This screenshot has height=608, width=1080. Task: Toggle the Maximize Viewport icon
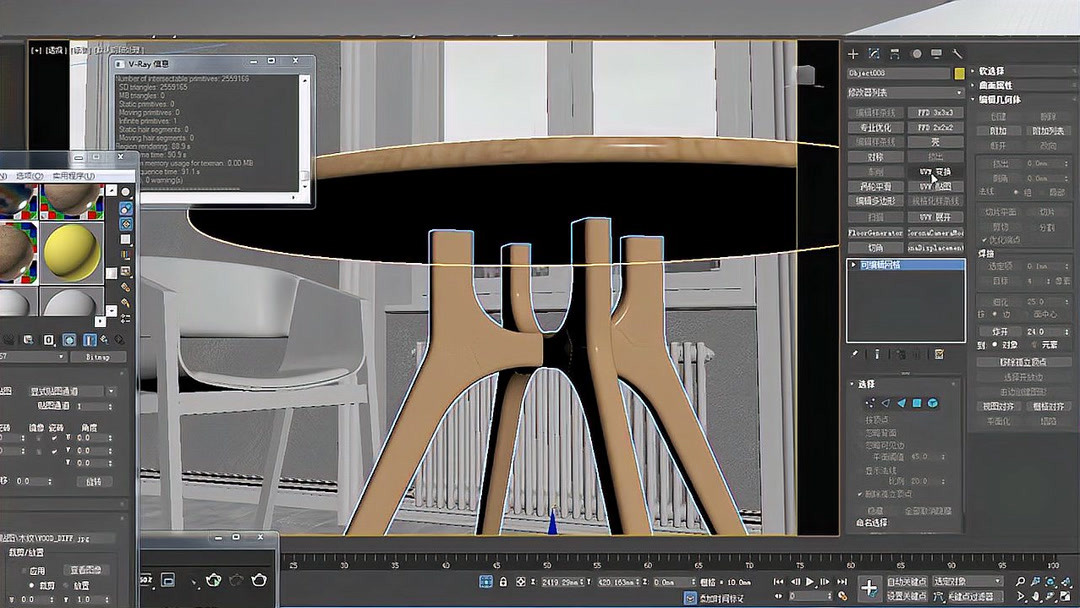tap(1066, 597)
